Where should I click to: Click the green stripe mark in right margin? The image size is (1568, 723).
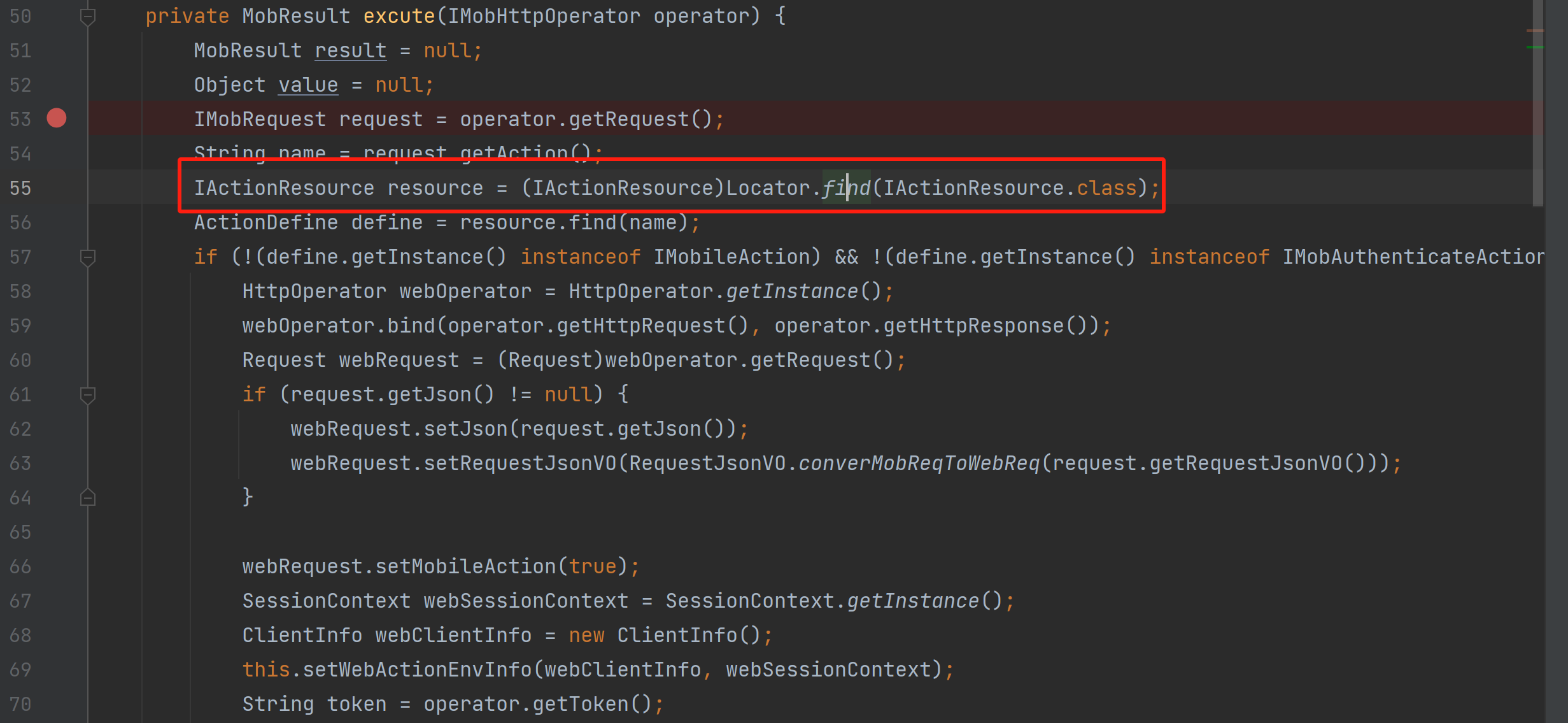1534,47
